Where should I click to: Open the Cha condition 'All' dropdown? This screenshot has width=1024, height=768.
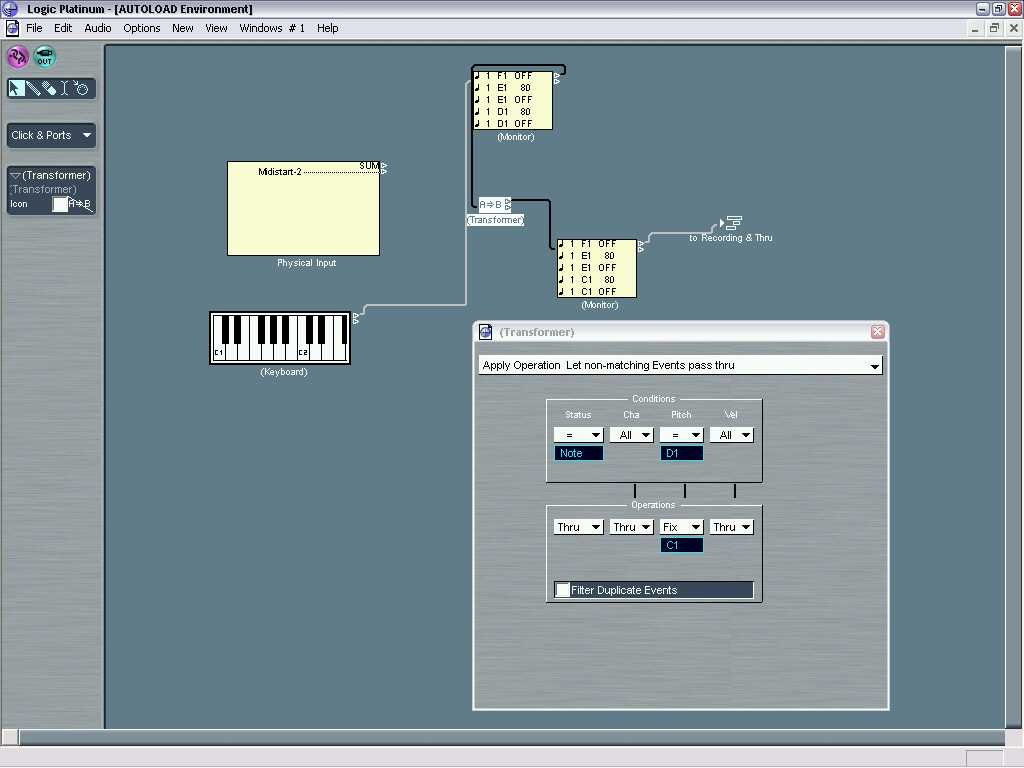click(631, 435)
